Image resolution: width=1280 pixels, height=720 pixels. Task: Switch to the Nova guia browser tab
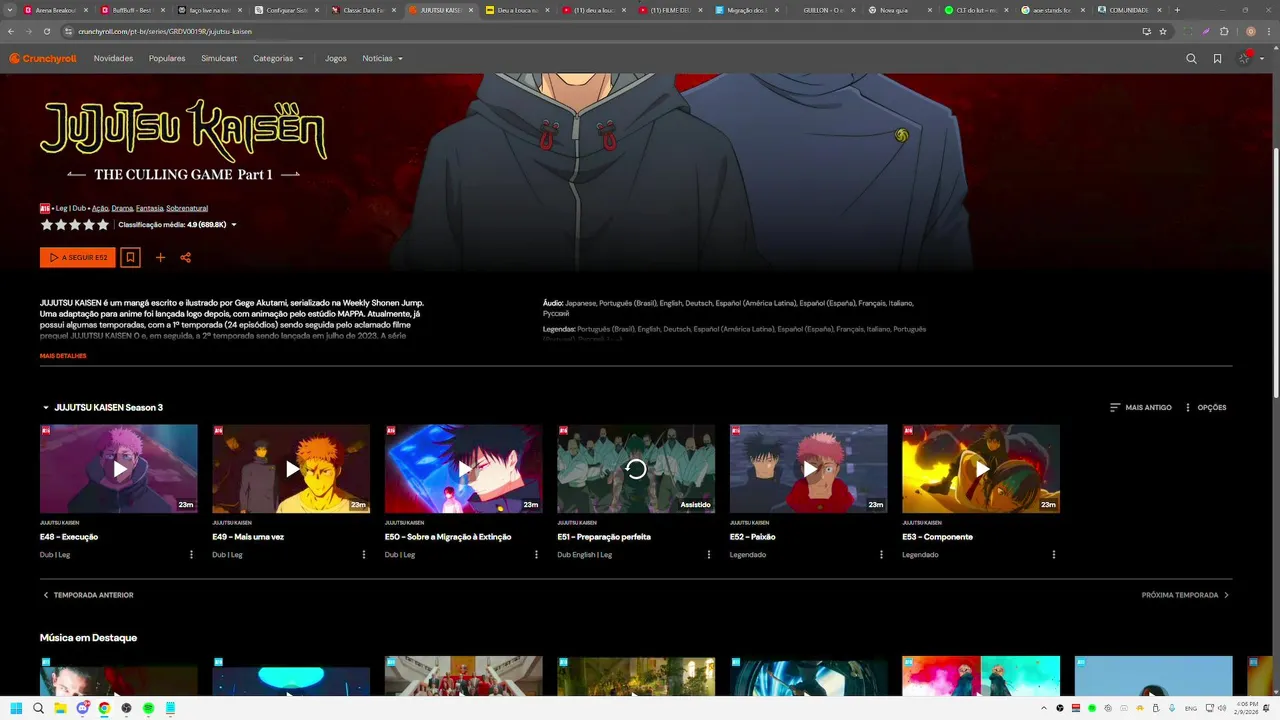[901, 10]
